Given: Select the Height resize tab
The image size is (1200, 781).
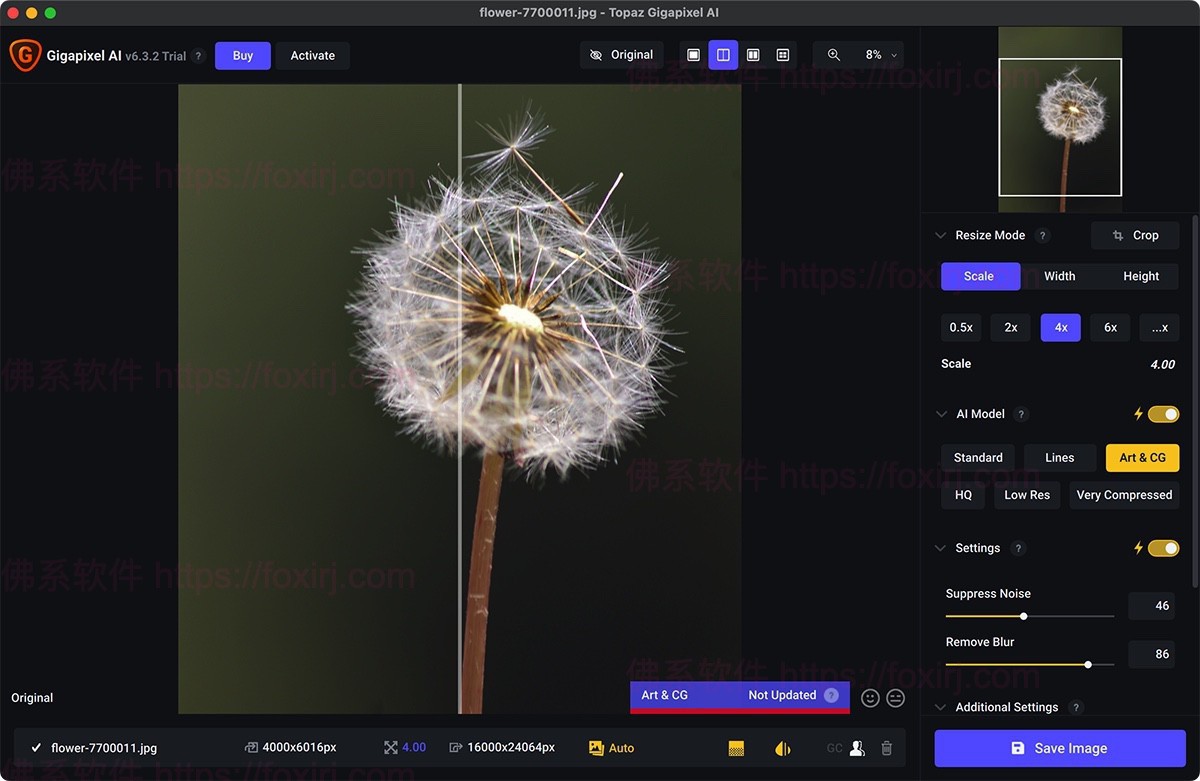Looking at the screenshot, I should point(1140,276).
